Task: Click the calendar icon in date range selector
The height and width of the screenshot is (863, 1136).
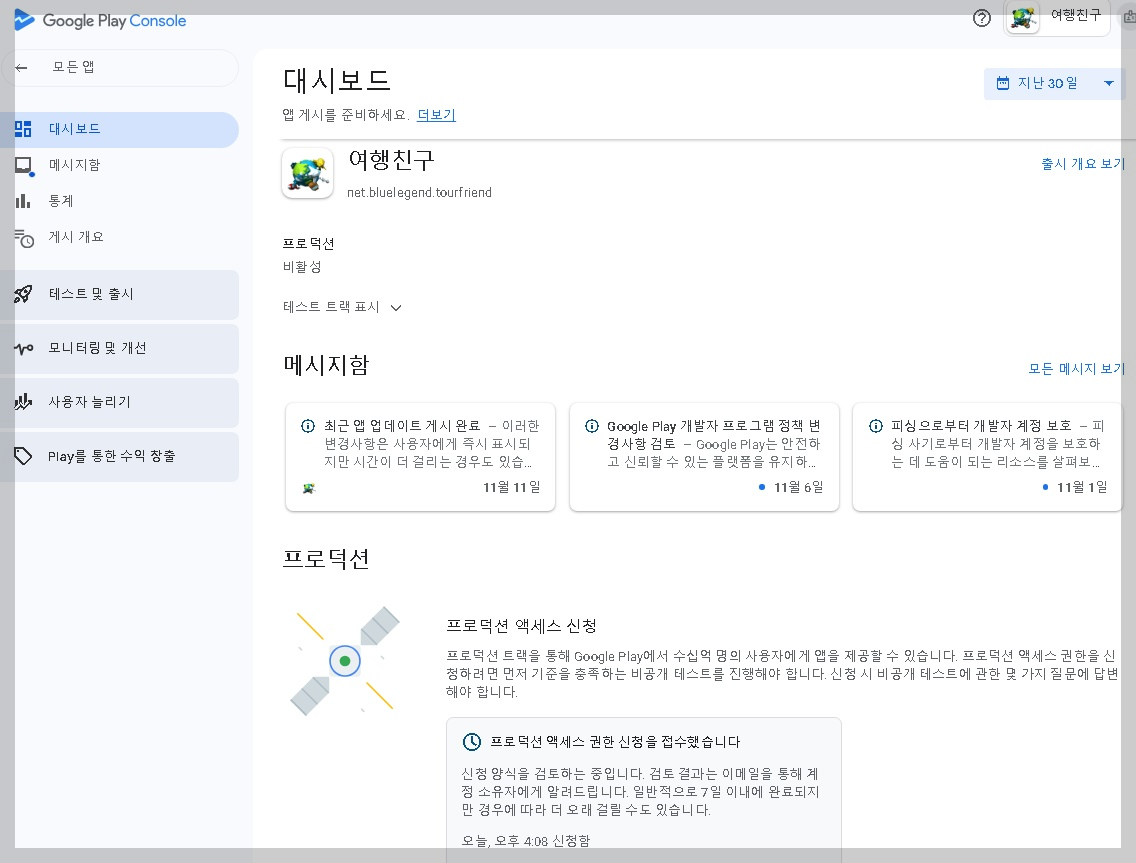Action: 1003,83
